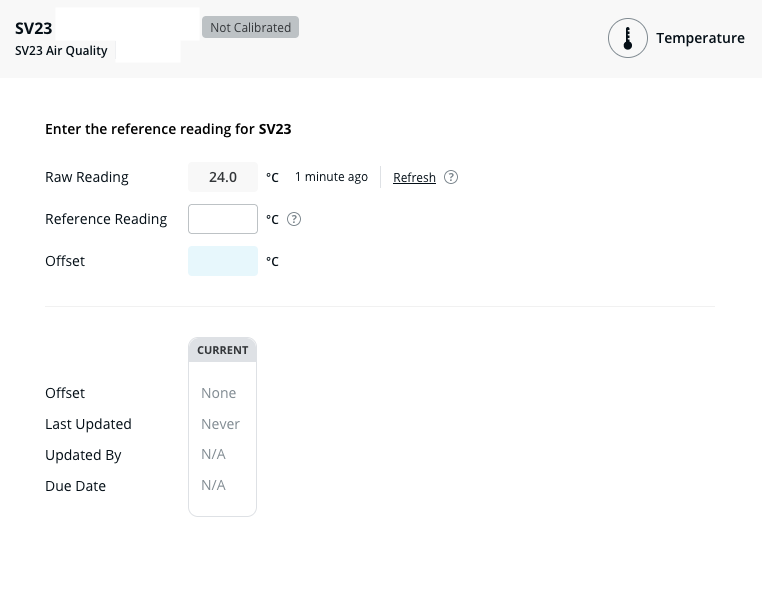Click the 'Never' last updated value
Screen dimensions: 762x598
pos(220,424)
